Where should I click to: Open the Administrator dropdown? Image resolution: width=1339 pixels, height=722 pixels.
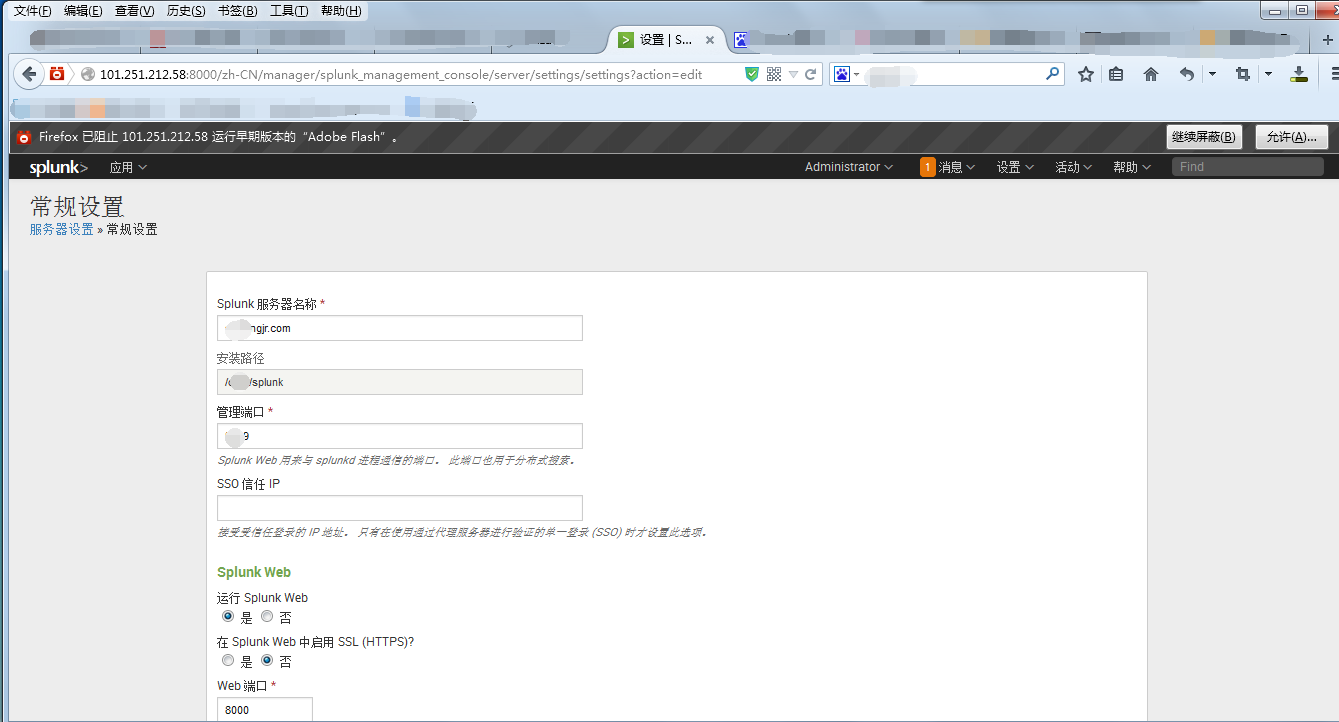pos(849,167)
